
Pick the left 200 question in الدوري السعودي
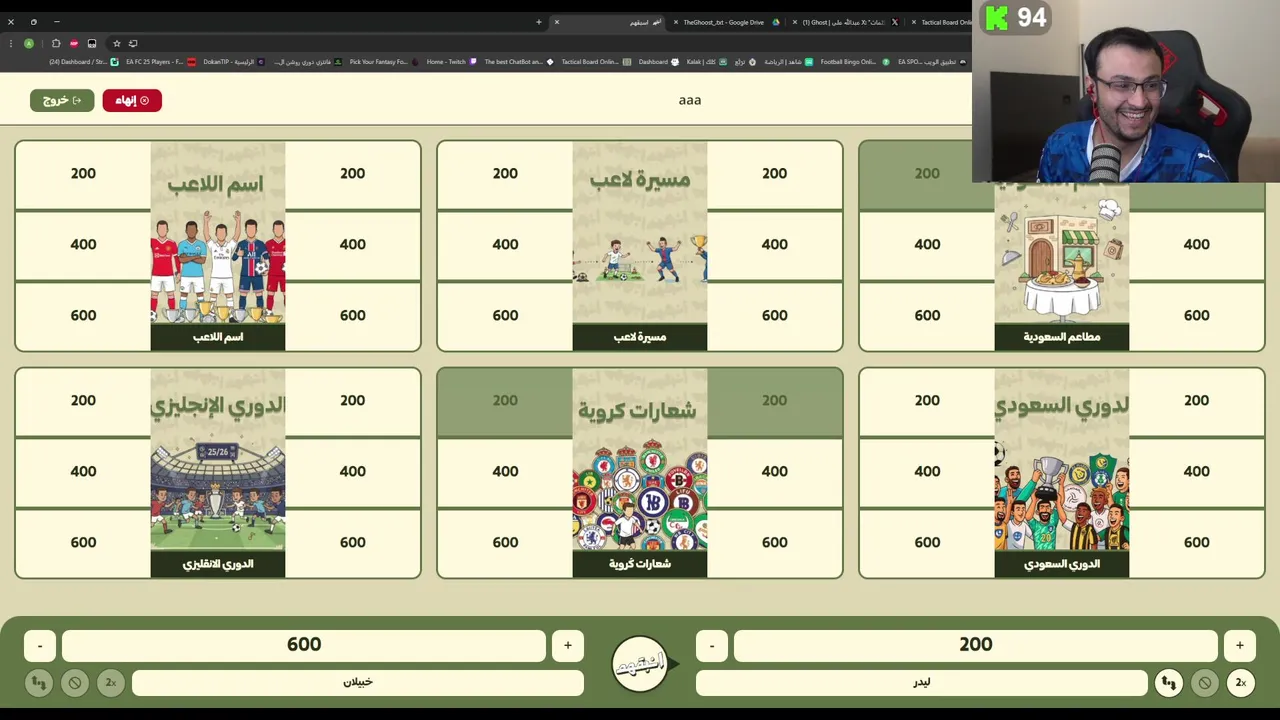927,401
